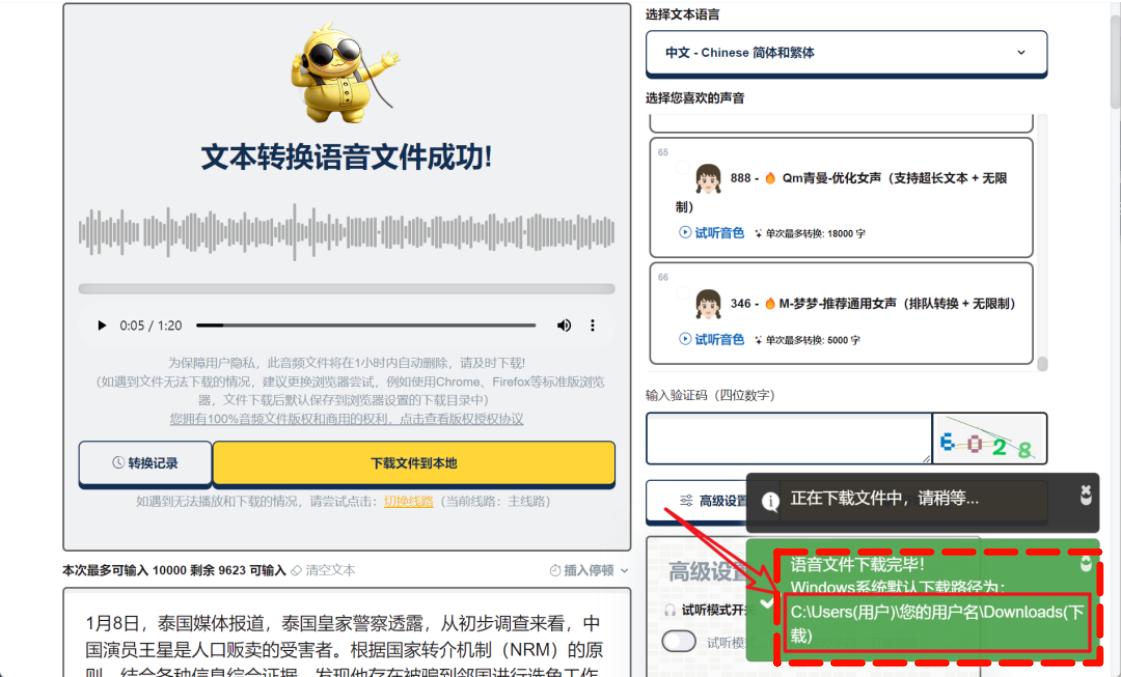Open the 切换线路 link

pos(408,501)
